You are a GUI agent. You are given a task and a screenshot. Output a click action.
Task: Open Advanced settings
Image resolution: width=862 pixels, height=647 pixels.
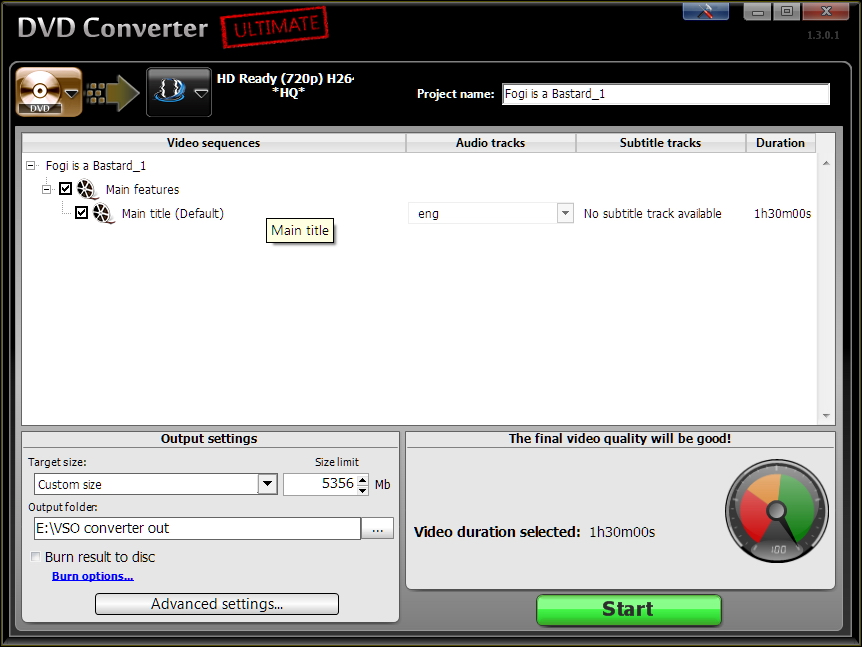(217, 604)
